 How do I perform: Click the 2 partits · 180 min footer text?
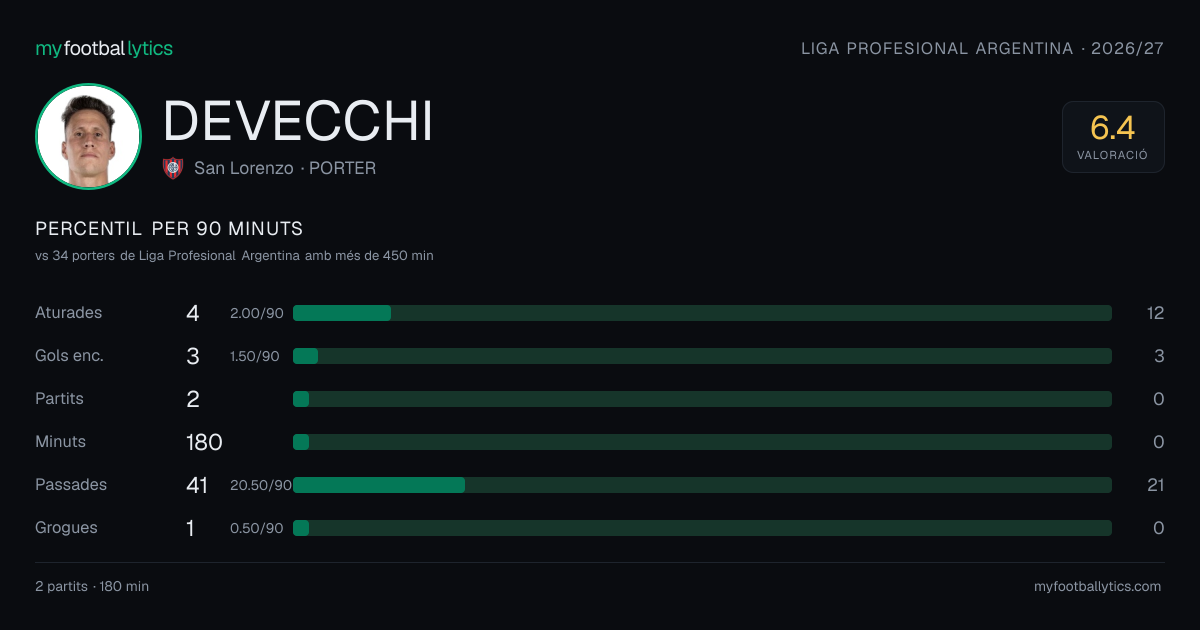point(92,587)
